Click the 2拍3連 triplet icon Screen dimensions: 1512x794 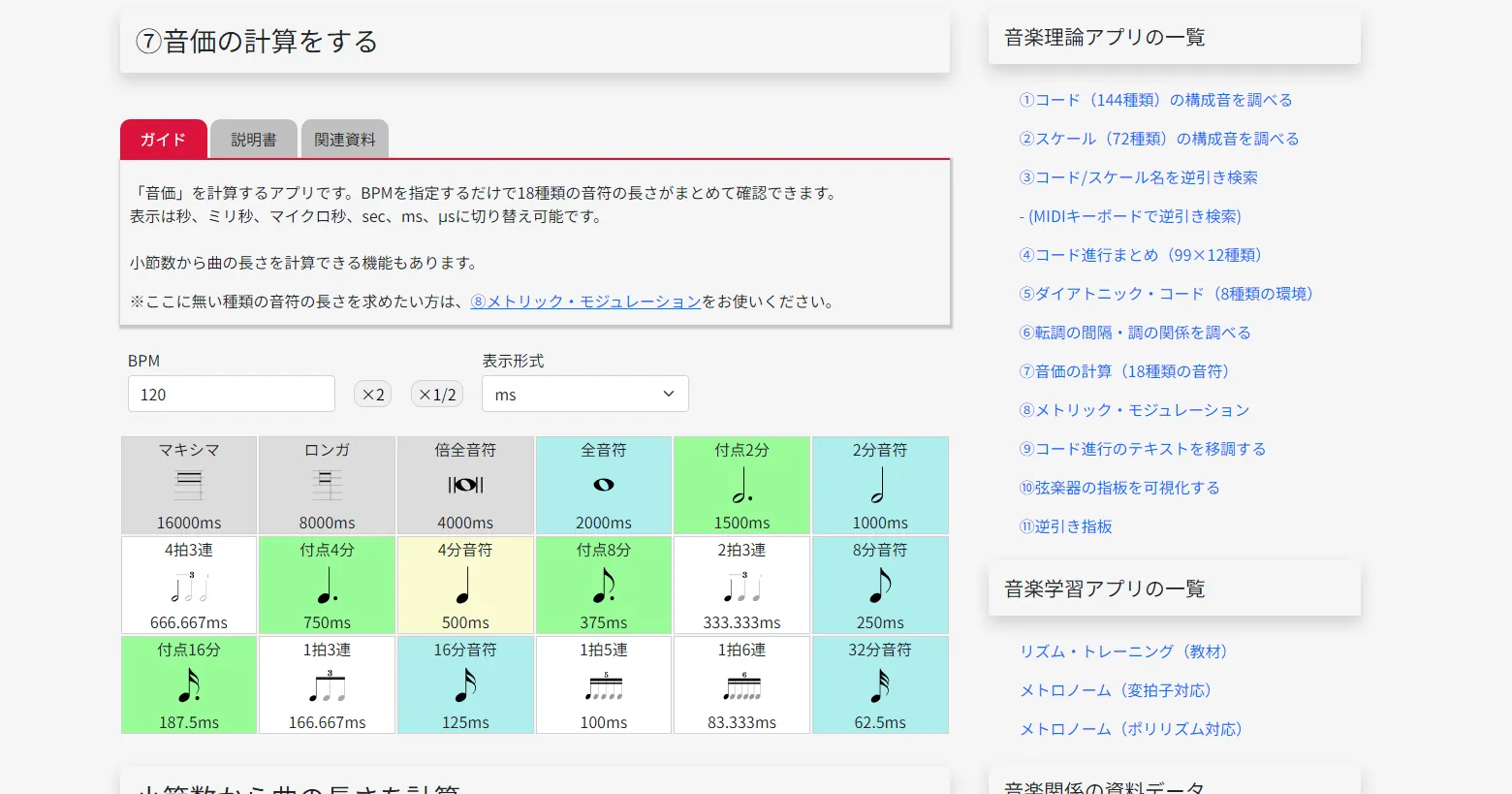[x=742, y=587]
